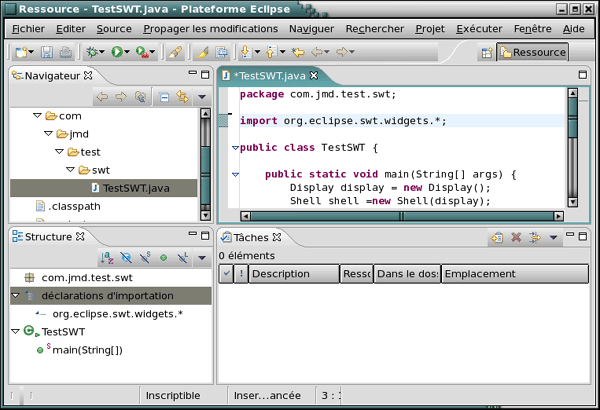Click the Debug bug icon in toolbar
Viewport: 600px width, 410px height.
92,51
